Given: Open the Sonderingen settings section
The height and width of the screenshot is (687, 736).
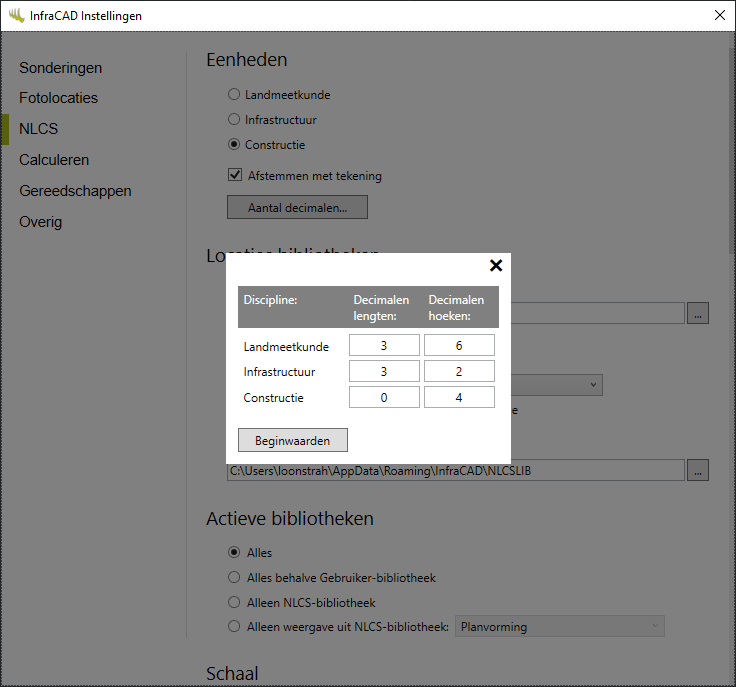Looking at the screenshot, I should coord(60,68).
